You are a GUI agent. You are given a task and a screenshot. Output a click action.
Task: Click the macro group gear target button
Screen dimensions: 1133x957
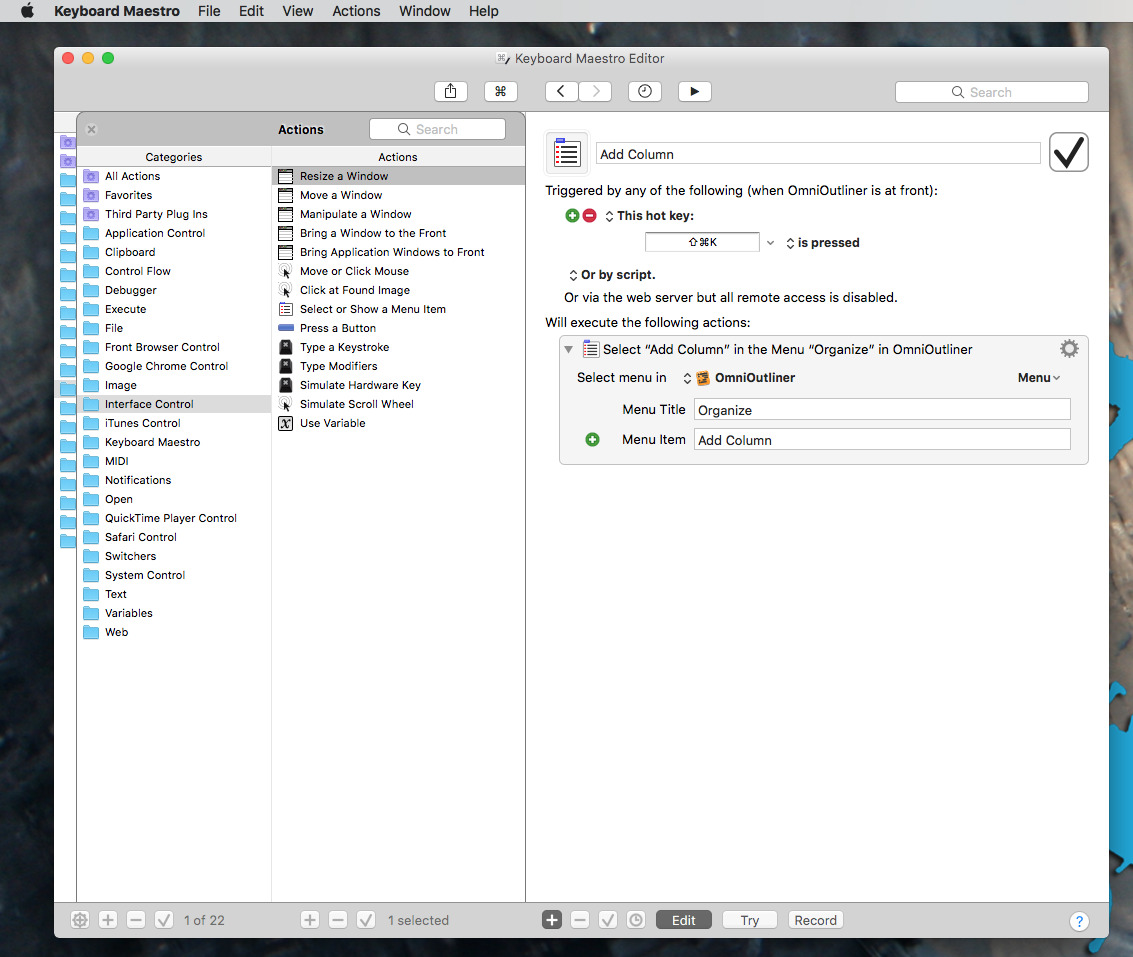80,919
